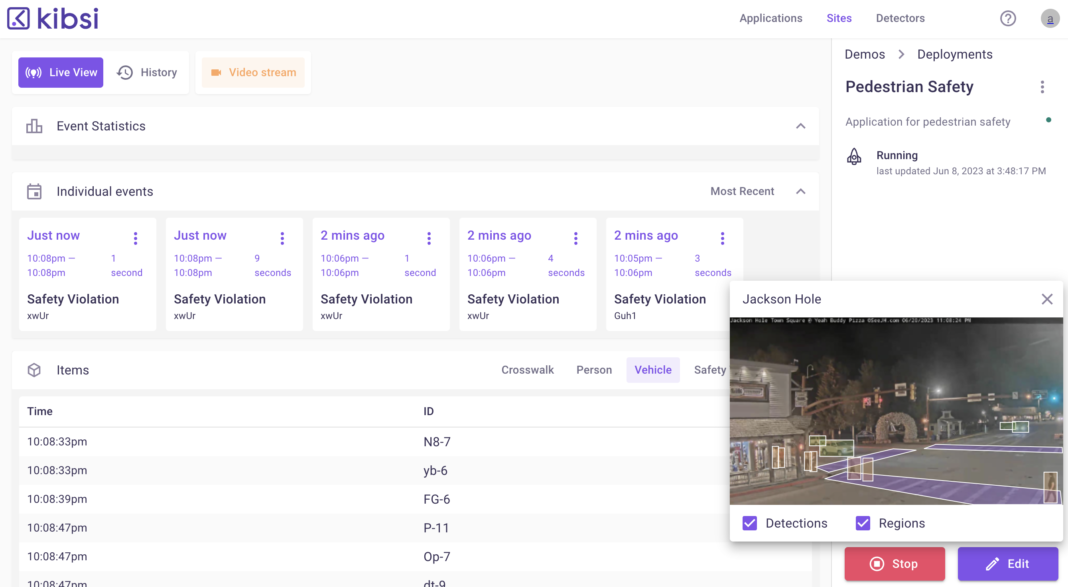Collapse the Event Statistics panel
This screenshot has width=1068, height=587.
(800, 126)
